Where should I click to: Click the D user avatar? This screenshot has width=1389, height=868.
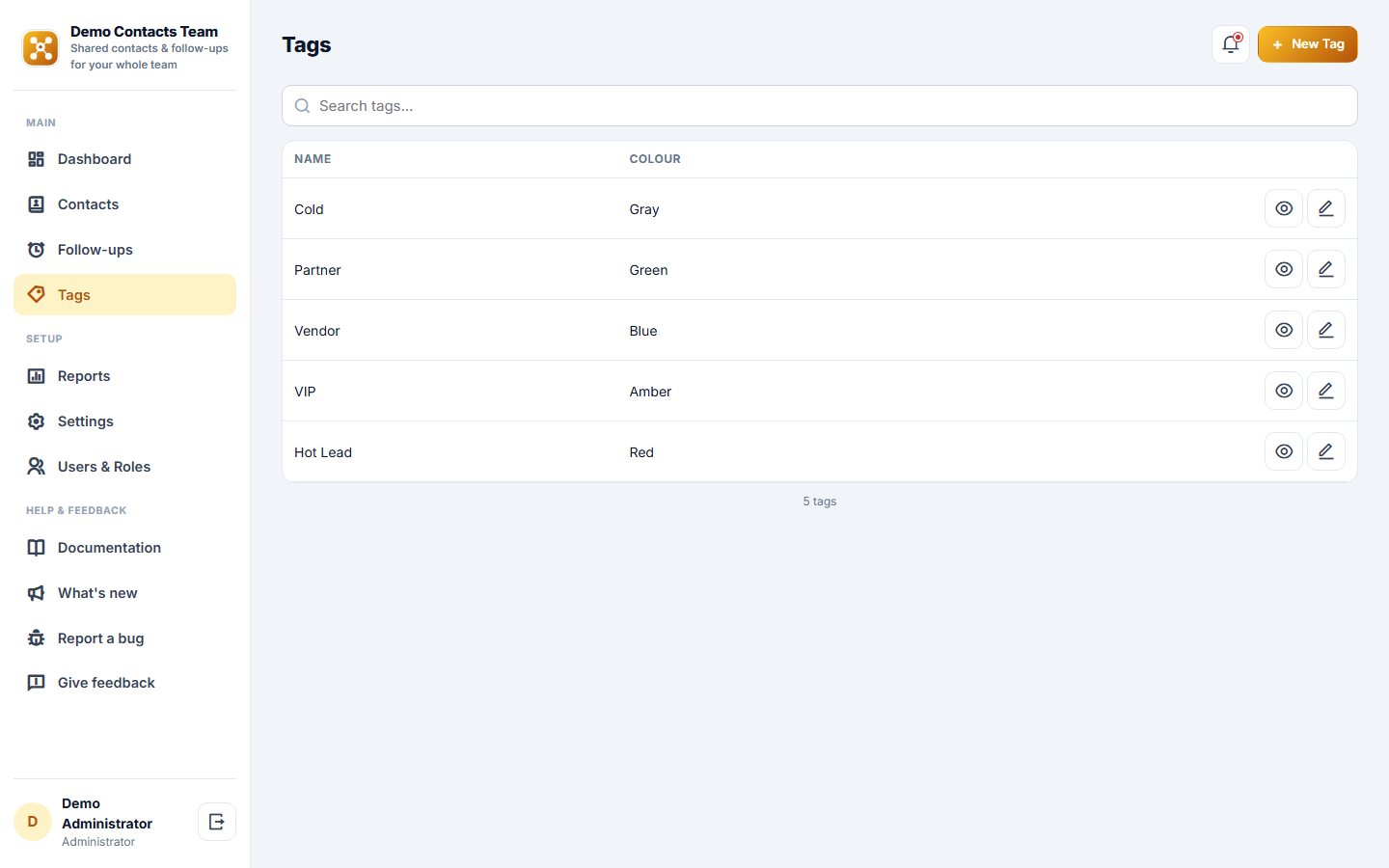33,822
